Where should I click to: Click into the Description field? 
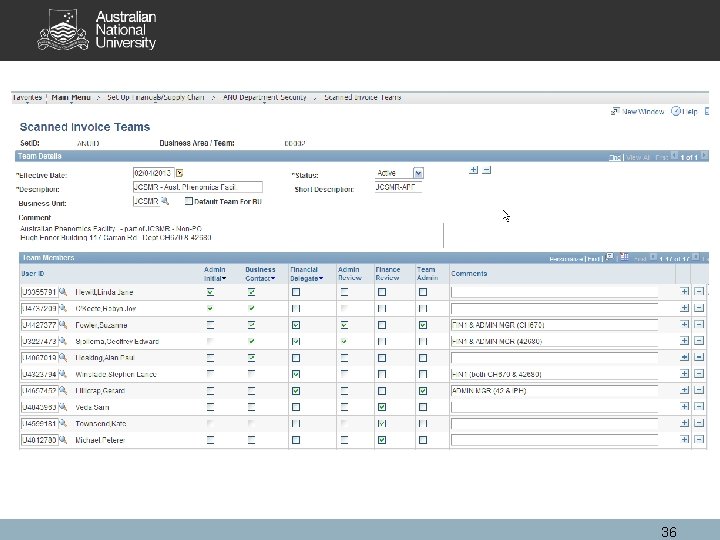pyautogui.click(x=197, y=187)
